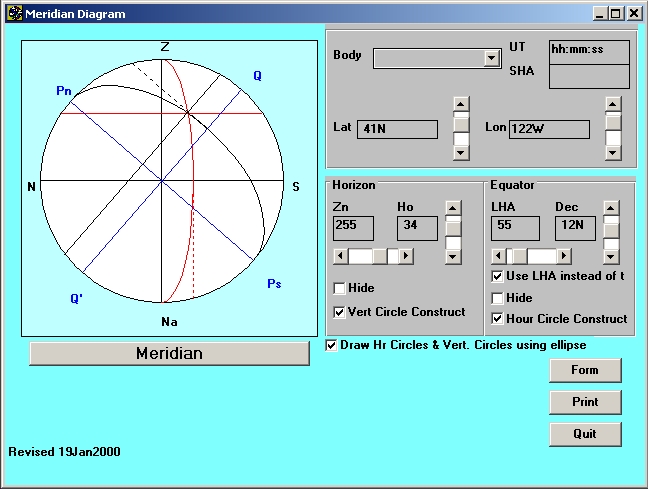Enable Hide checkbox under Horizon

tap(340, 288)
